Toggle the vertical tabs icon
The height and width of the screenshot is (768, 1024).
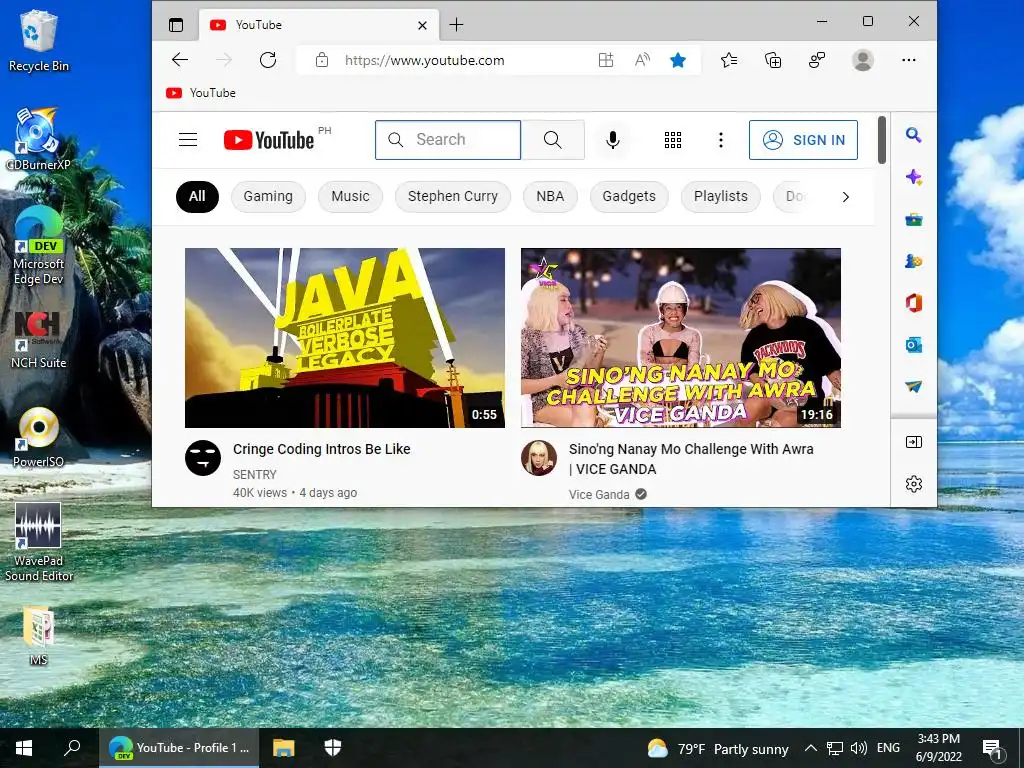[x=176, y=25]
